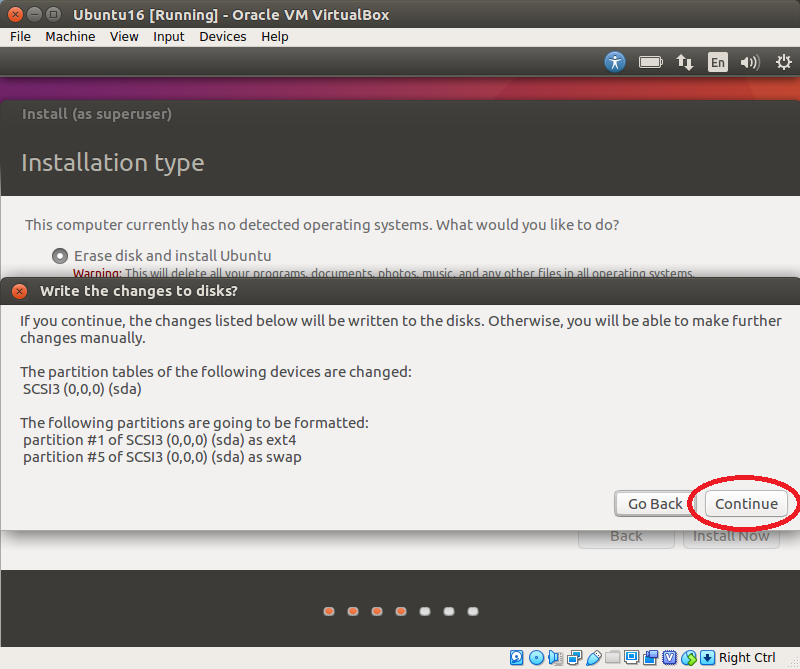Open the Devices menu
Screen dimensions: 800x669
tap(222, 37)
